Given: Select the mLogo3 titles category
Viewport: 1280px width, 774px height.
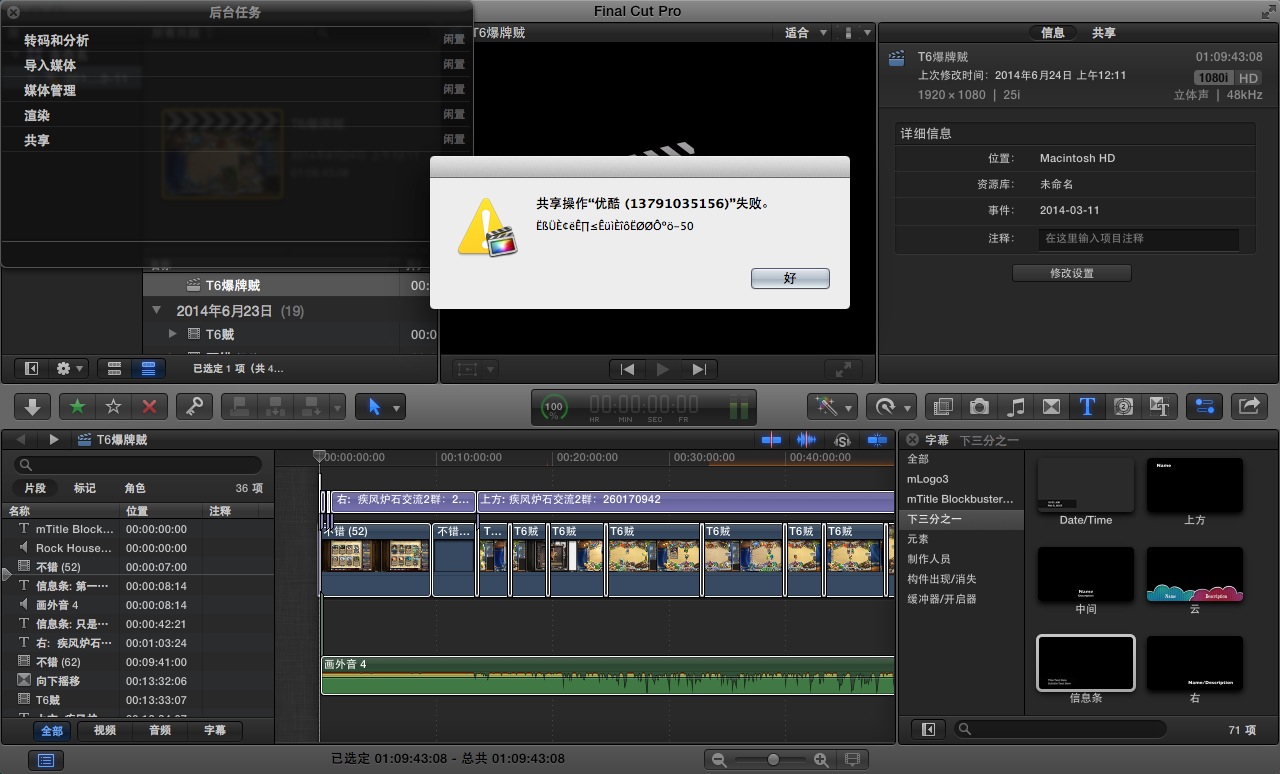Looking at the screenshot, I should click(962, 479).
